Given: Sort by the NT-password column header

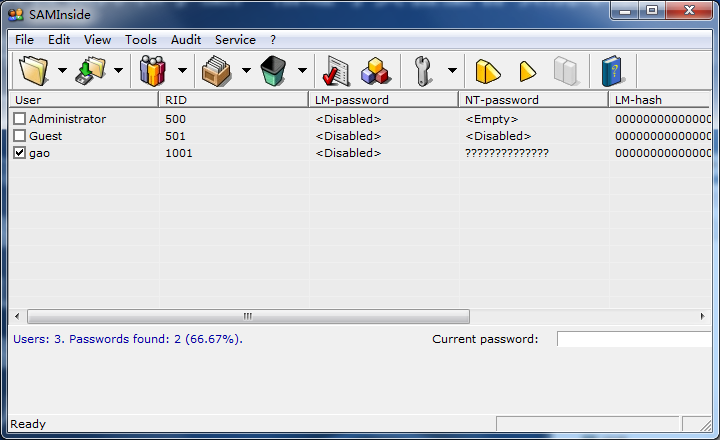Looking at the screenshot, I should [x=533, y=100].
